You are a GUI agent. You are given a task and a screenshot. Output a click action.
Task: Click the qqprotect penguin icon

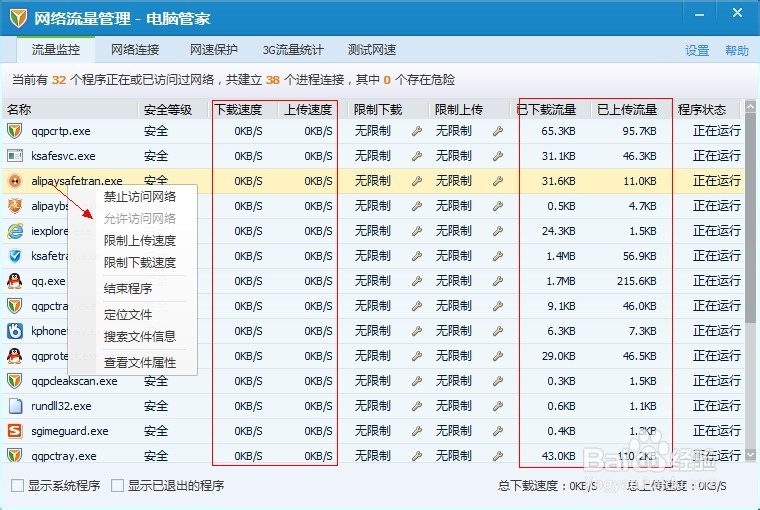point(15,356)
